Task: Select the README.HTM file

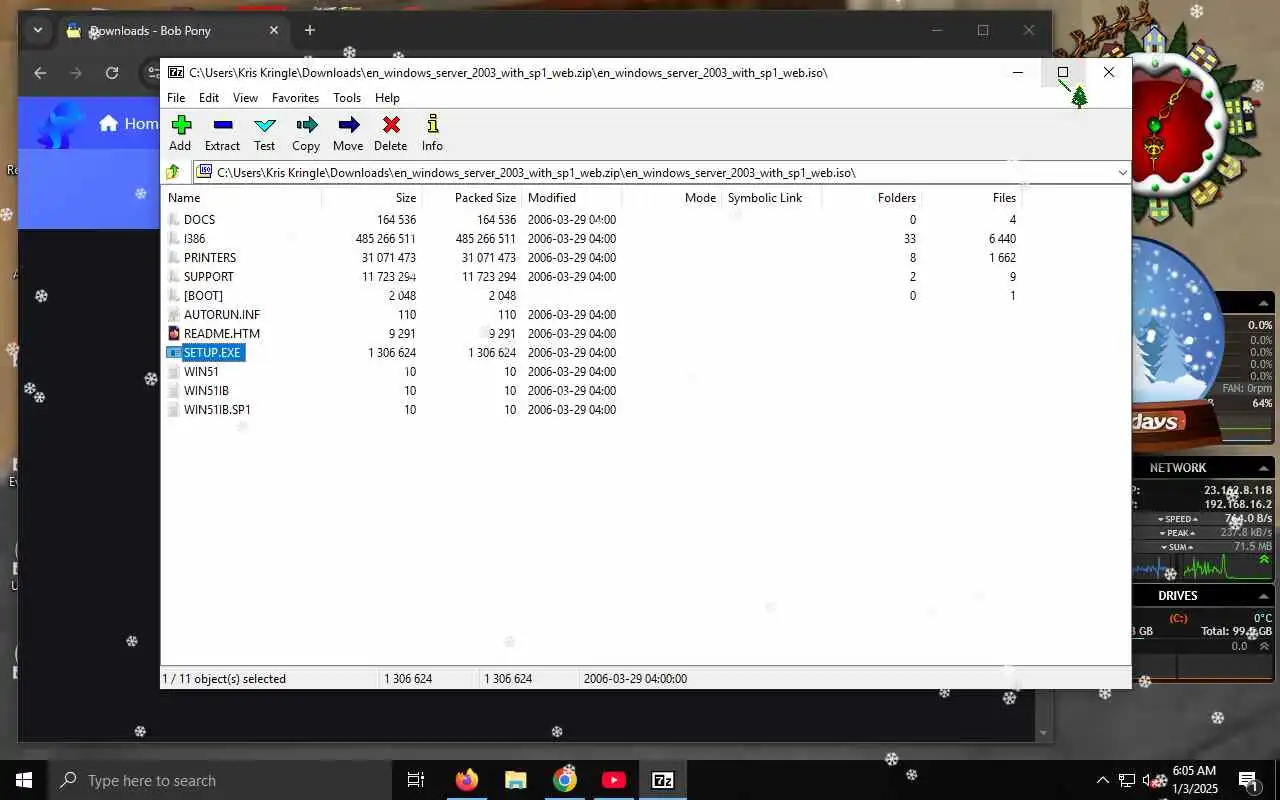Action: [222, 334]
